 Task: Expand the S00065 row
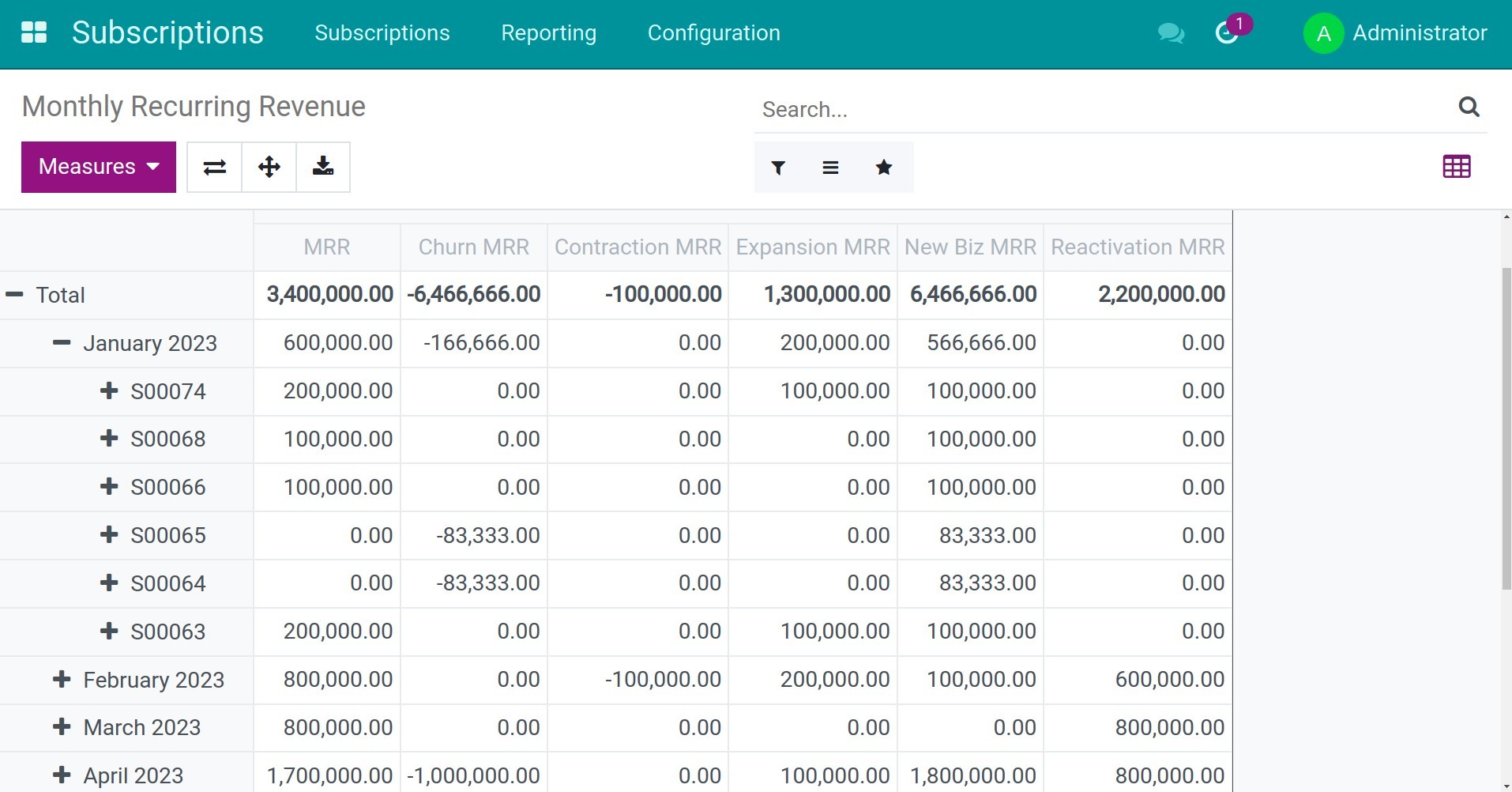109,535
